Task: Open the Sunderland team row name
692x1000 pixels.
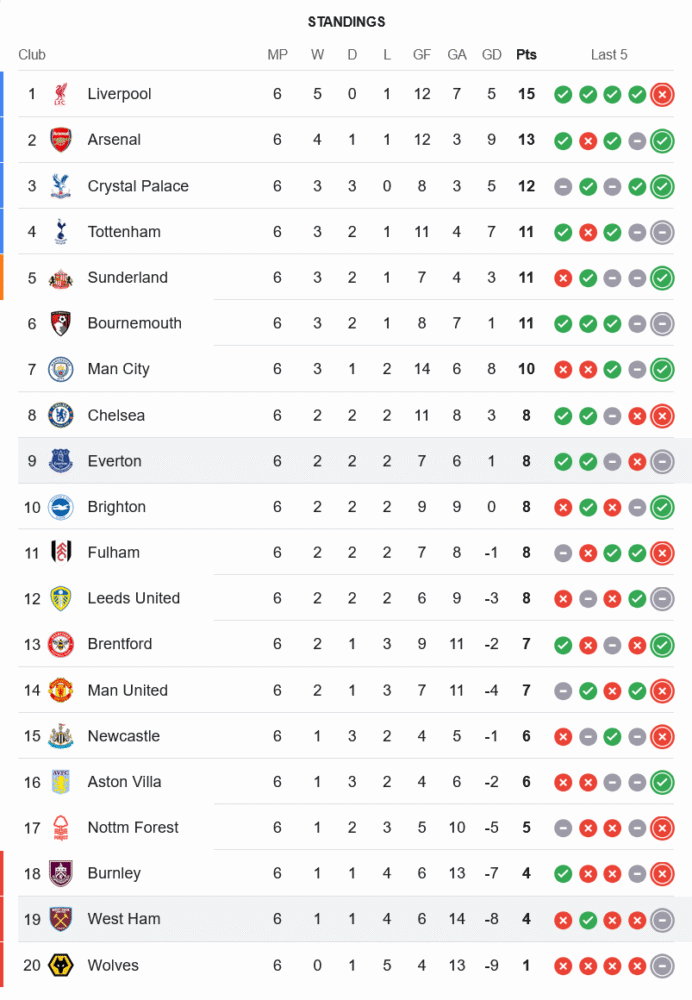Action: coord(128,277)
